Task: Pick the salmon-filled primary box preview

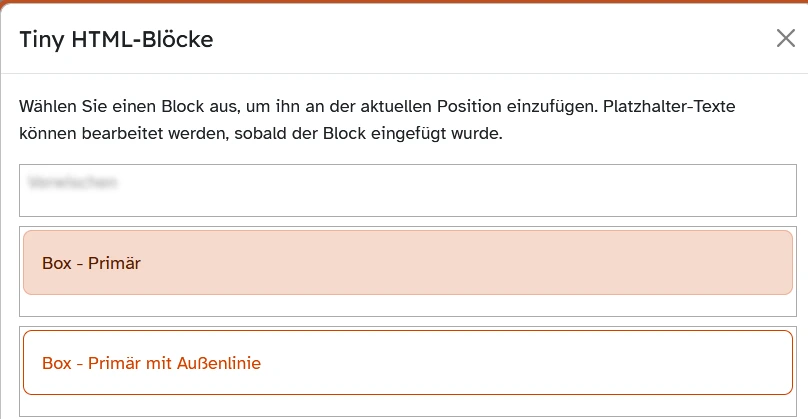Action: tap(500, 263)
